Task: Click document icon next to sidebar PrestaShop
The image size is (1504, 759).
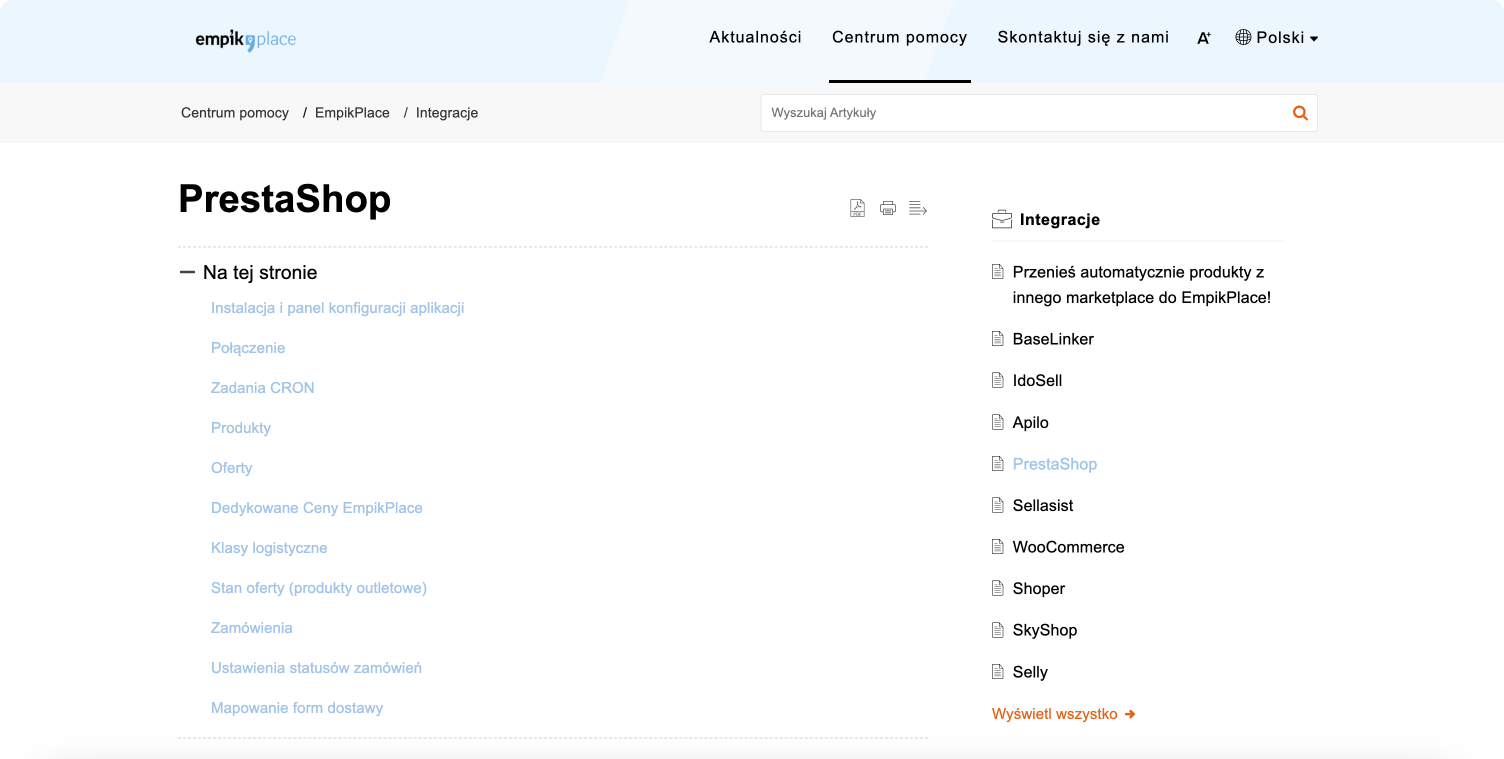Action: (997, 464)
